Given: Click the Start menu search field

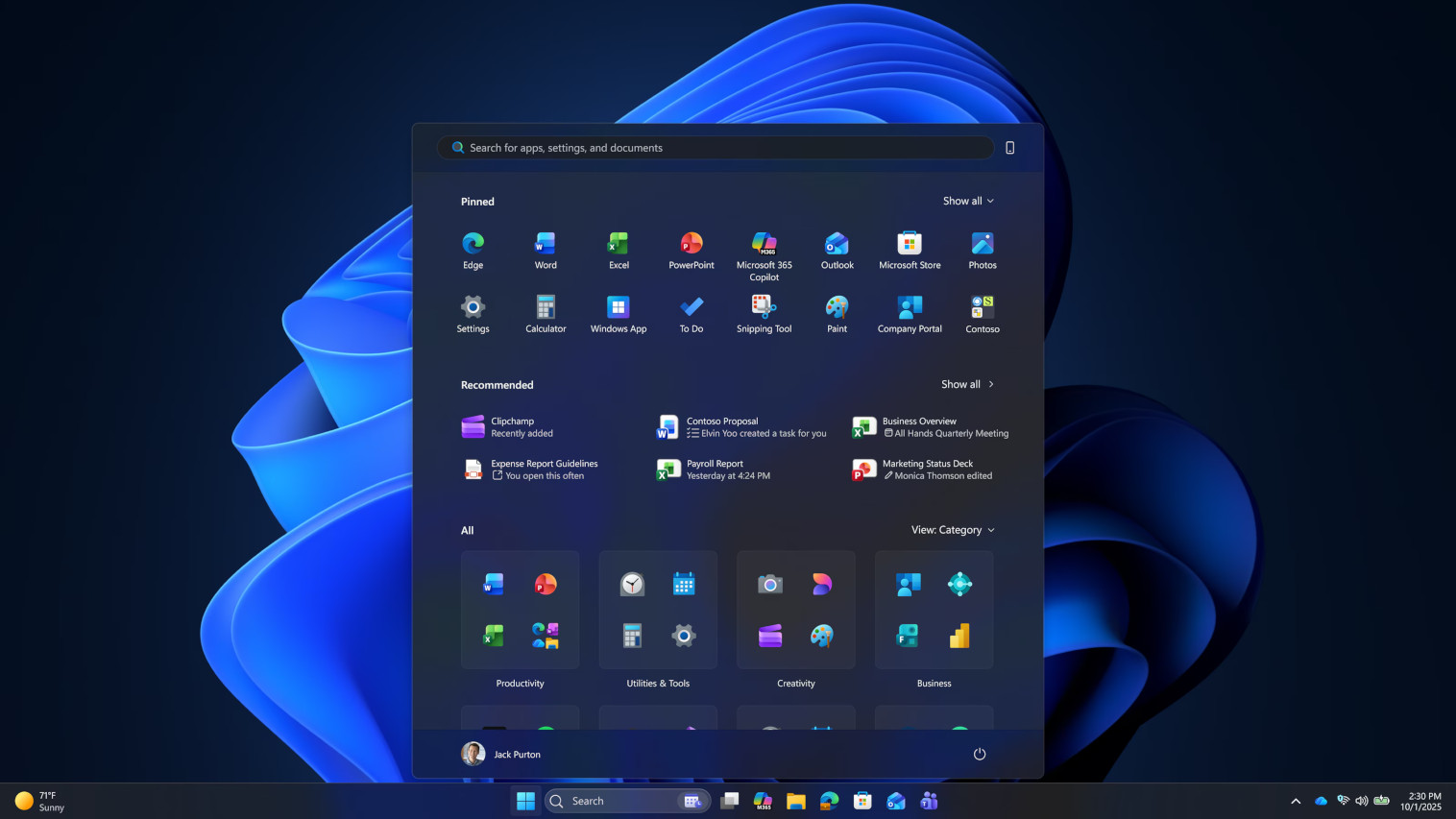Looking at the screenshot, I should pos(716,148).
